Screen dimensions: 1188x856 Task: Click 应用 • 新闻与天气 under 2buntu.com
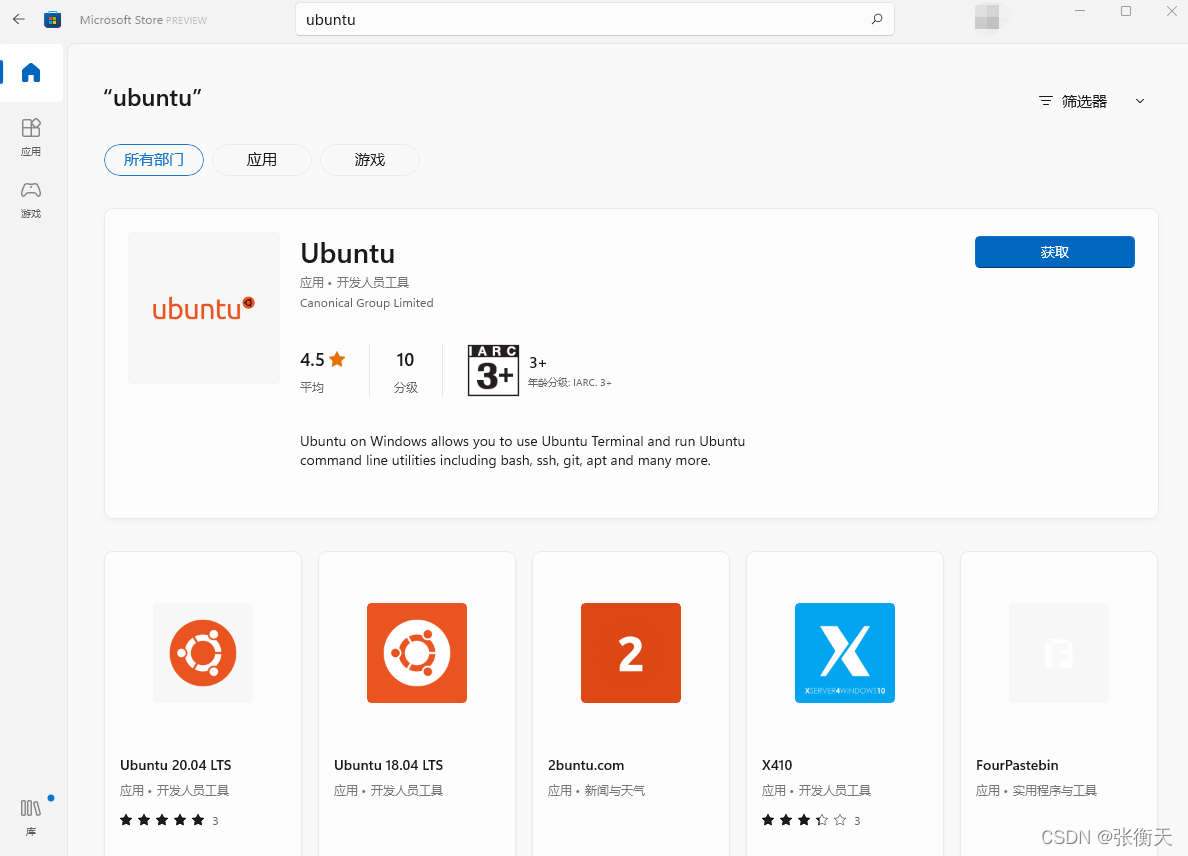[x=597, y=790]
